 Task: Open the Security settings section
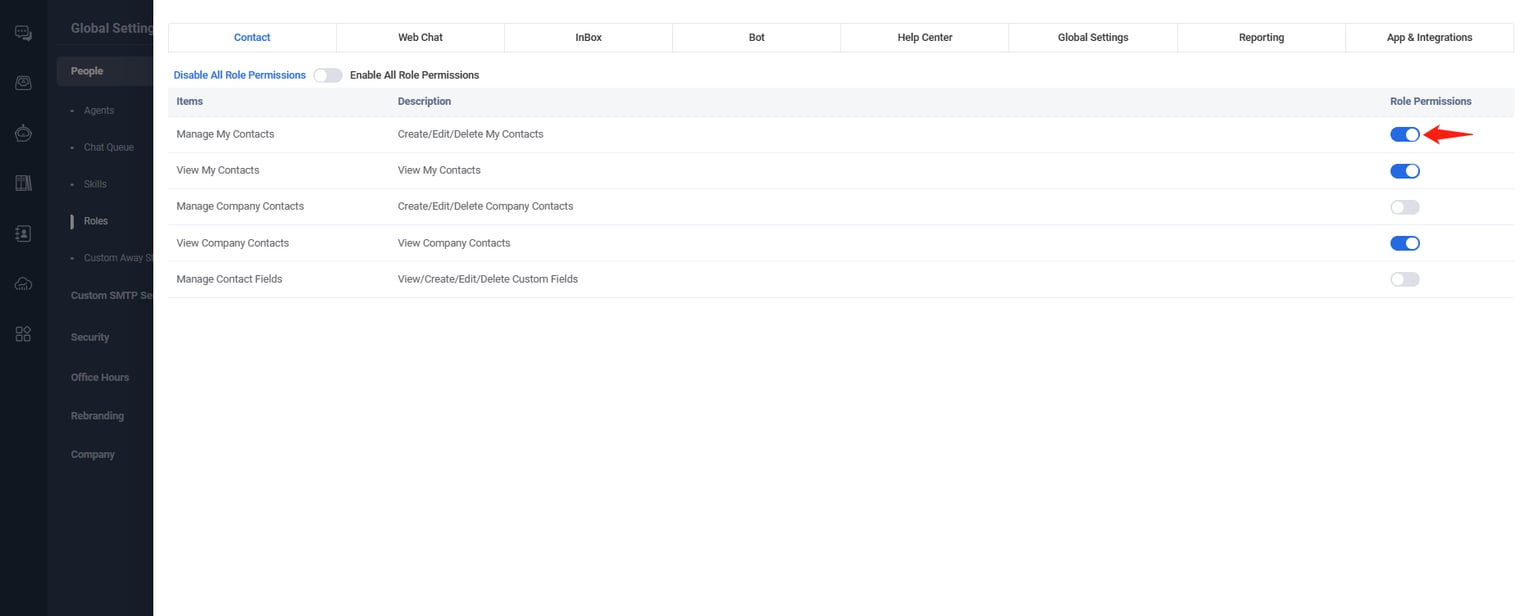90,337
